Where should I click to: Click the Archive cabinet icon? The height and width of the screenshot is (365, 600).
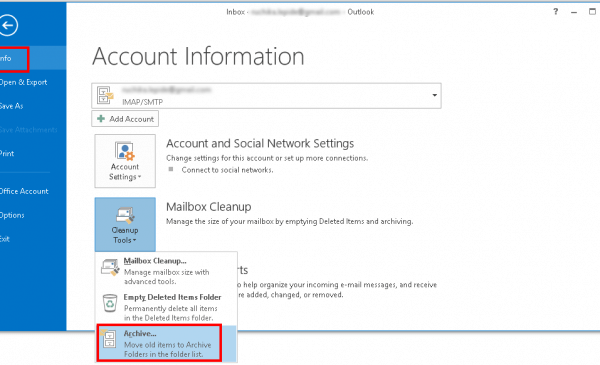tap(108, 339)
